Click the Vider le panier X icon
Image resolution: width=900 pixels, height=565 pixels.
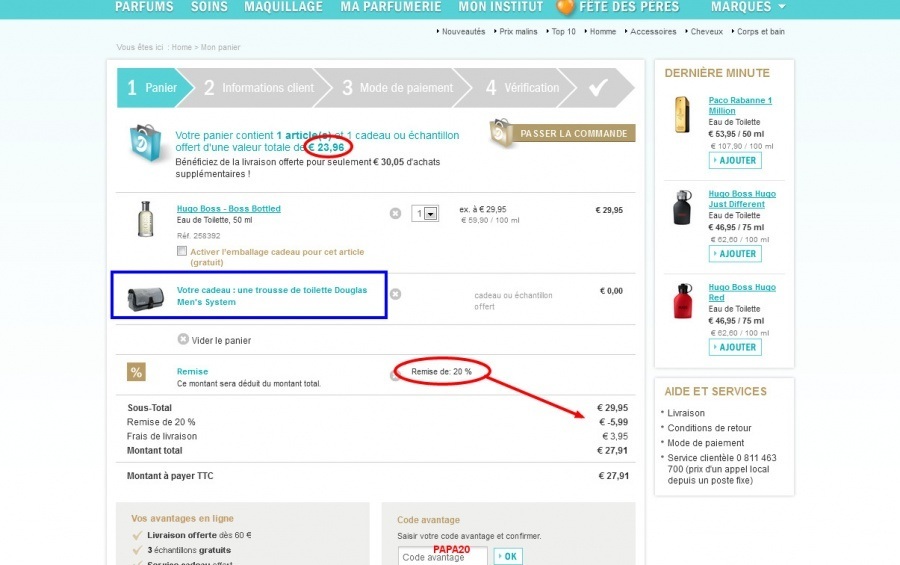click(x=183, y=339)
